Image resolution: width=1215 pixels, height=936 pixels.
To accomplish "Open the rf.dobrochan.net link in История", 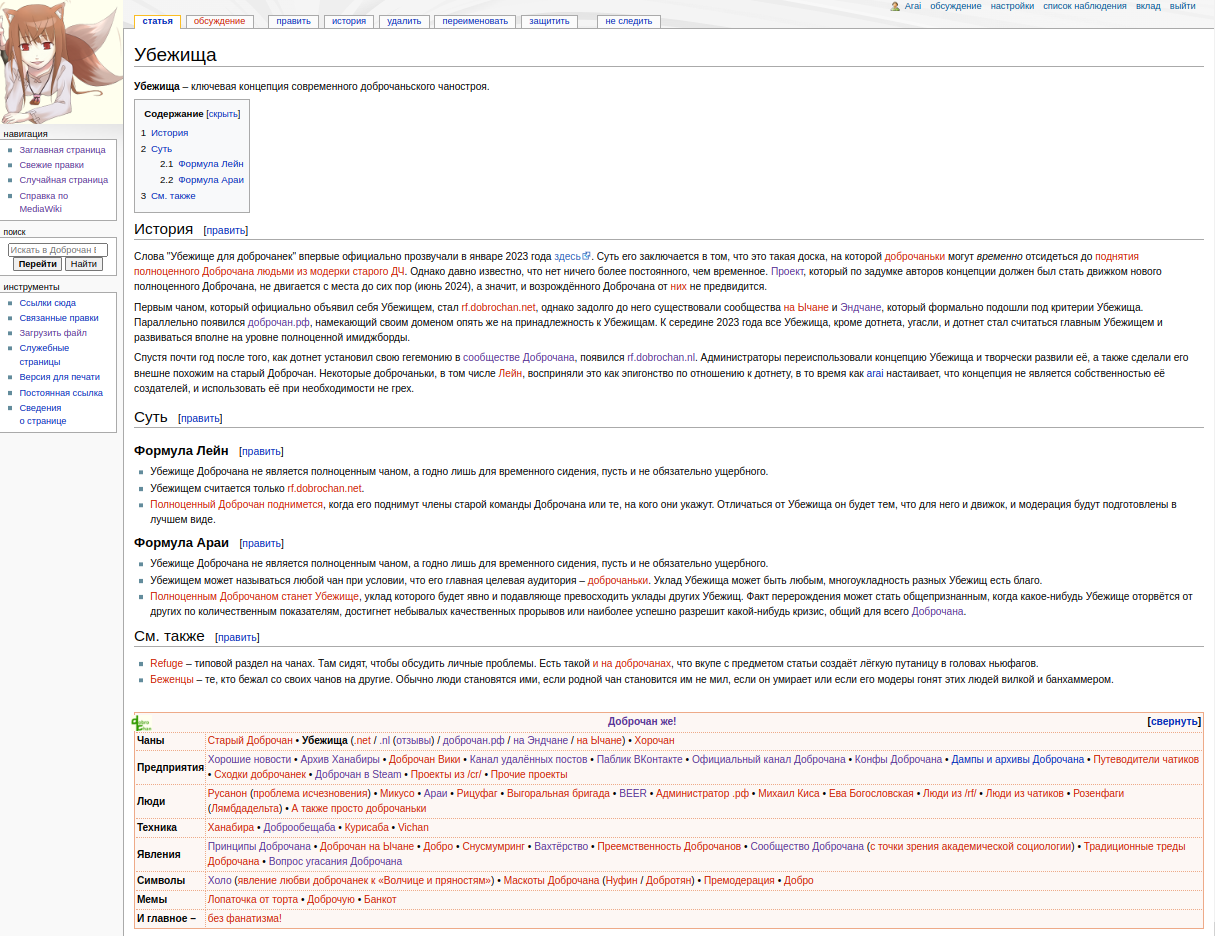I will click(x=498, y=307).
